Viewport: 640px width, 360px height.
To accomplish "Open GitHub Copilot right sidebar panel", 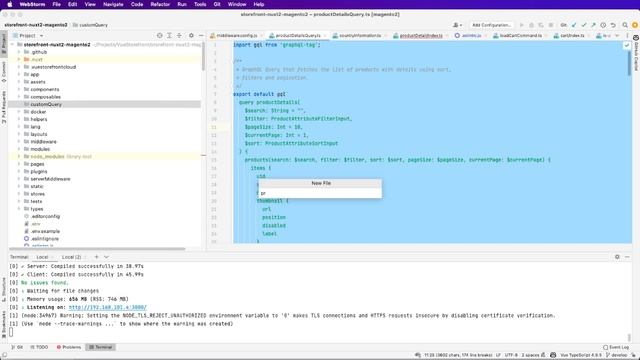I will pyautogui.click(x=636, y=53).
